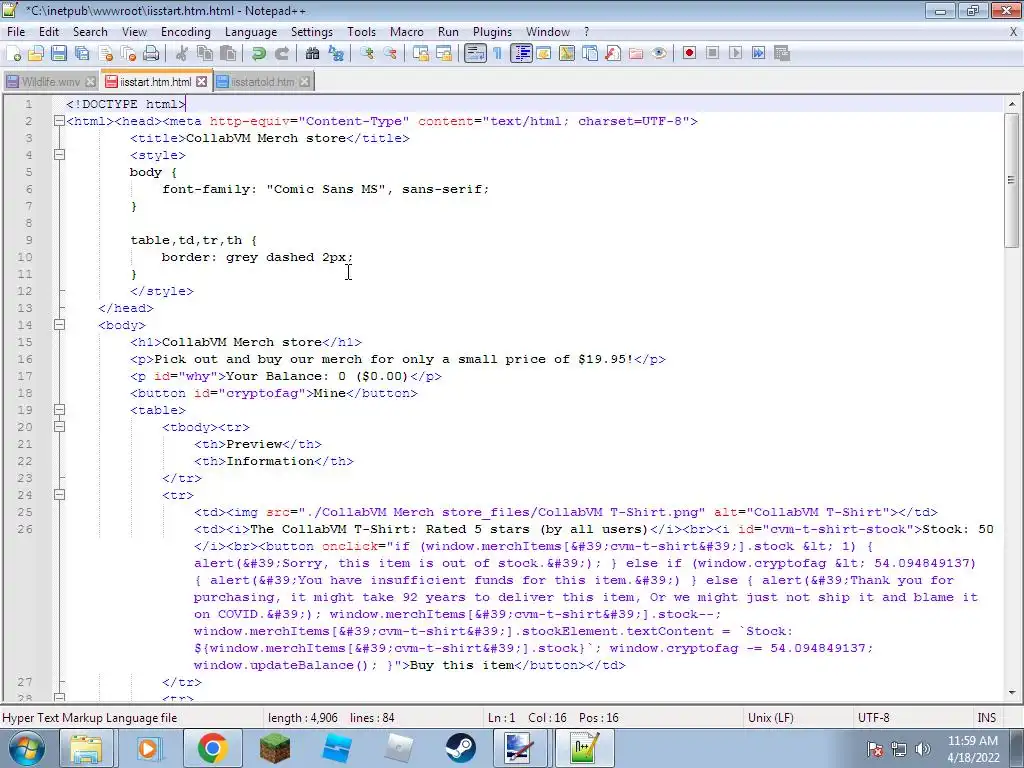Click the Copy toolbar icon

point(205,54)
